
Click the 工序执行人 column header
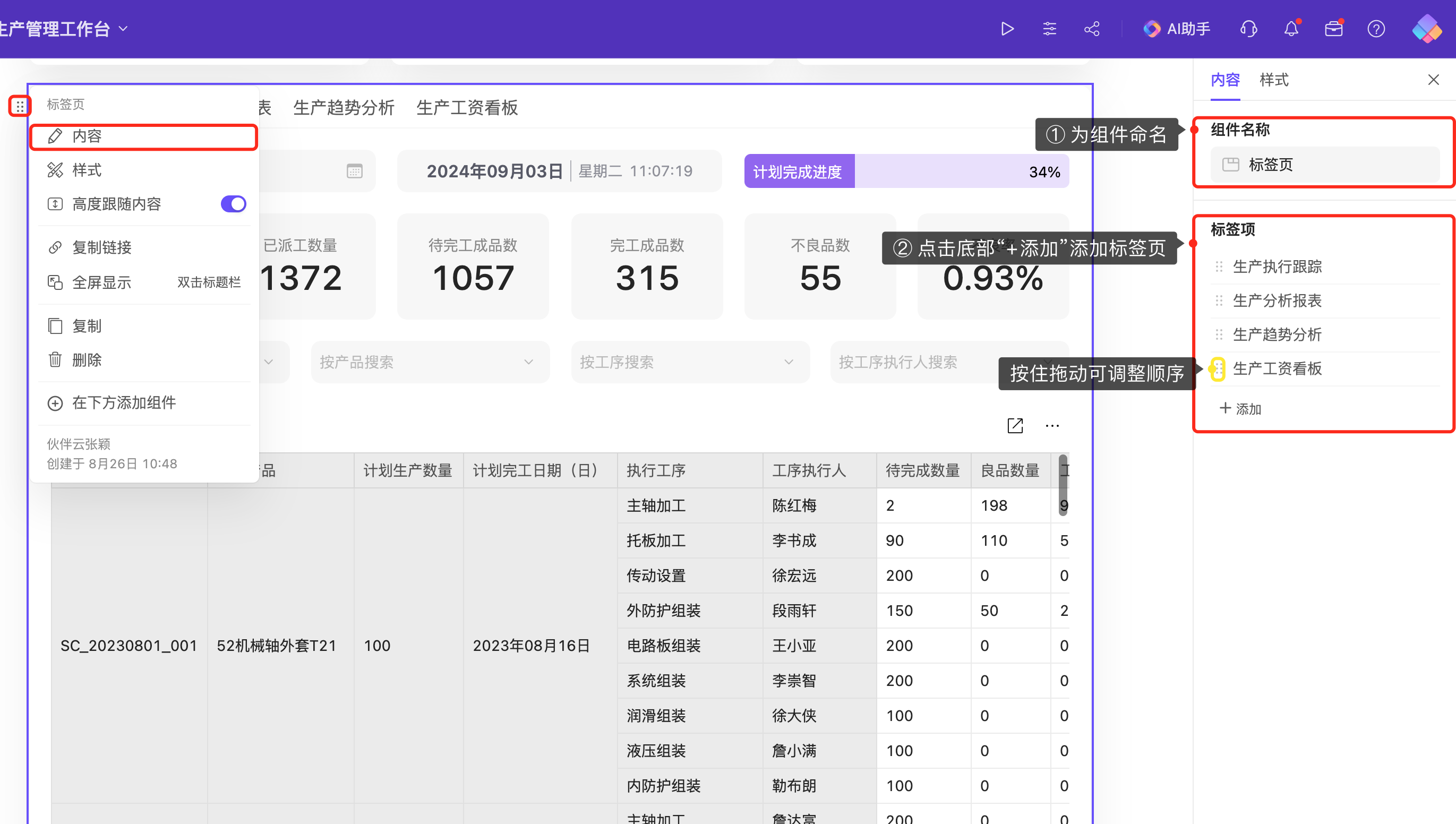click(x=819, y=470)
